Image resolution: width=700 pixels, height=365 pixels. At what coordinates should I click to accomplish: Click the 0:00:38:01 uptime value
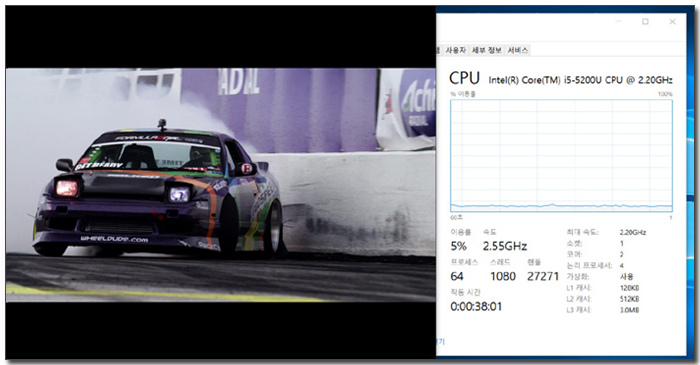476,307
